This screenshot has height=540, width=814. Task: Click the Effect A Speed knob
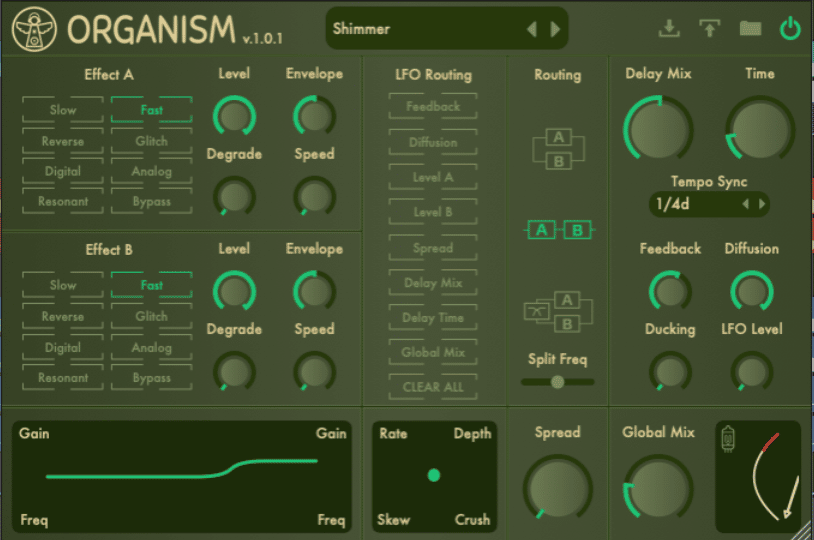(x=314, y=196)
